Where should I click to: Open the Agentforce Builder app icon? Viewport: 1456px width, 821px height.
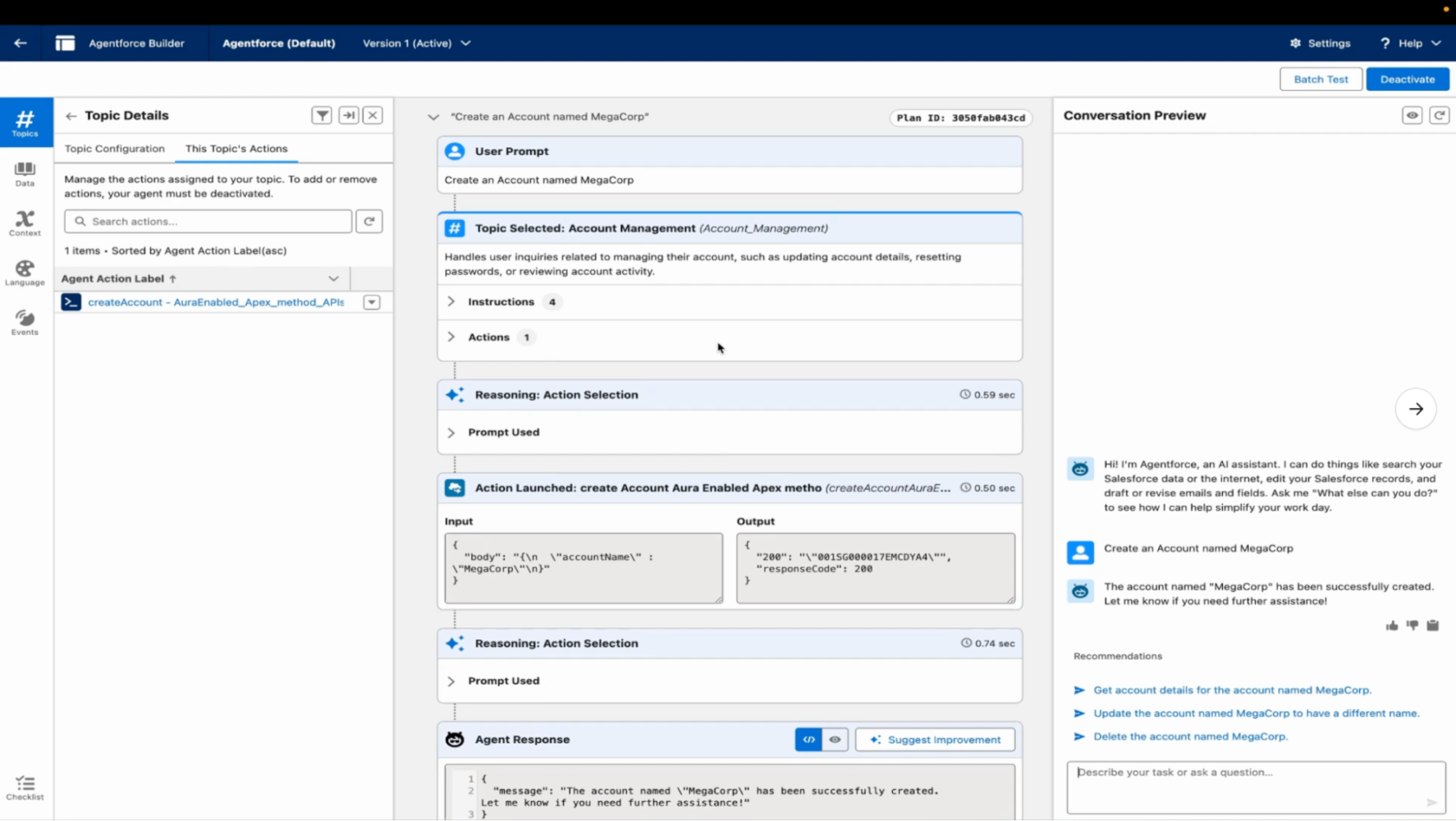click(65, 43)
